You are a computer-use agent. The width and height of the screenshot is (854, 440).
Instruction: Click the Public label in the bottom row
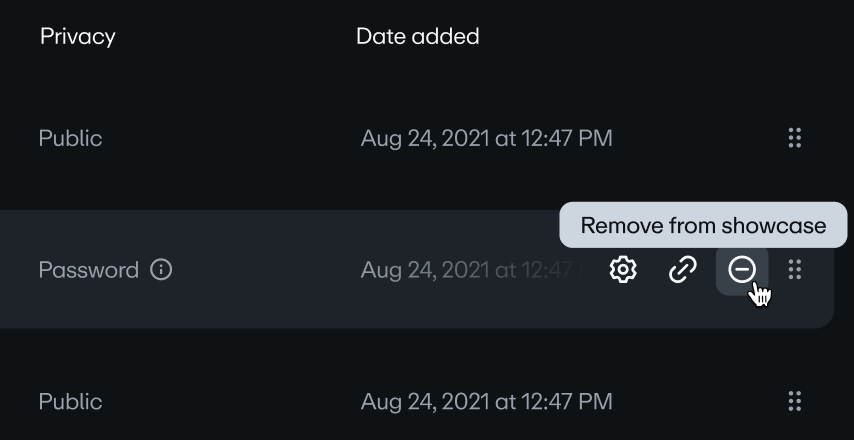click(x=70, y=401)
